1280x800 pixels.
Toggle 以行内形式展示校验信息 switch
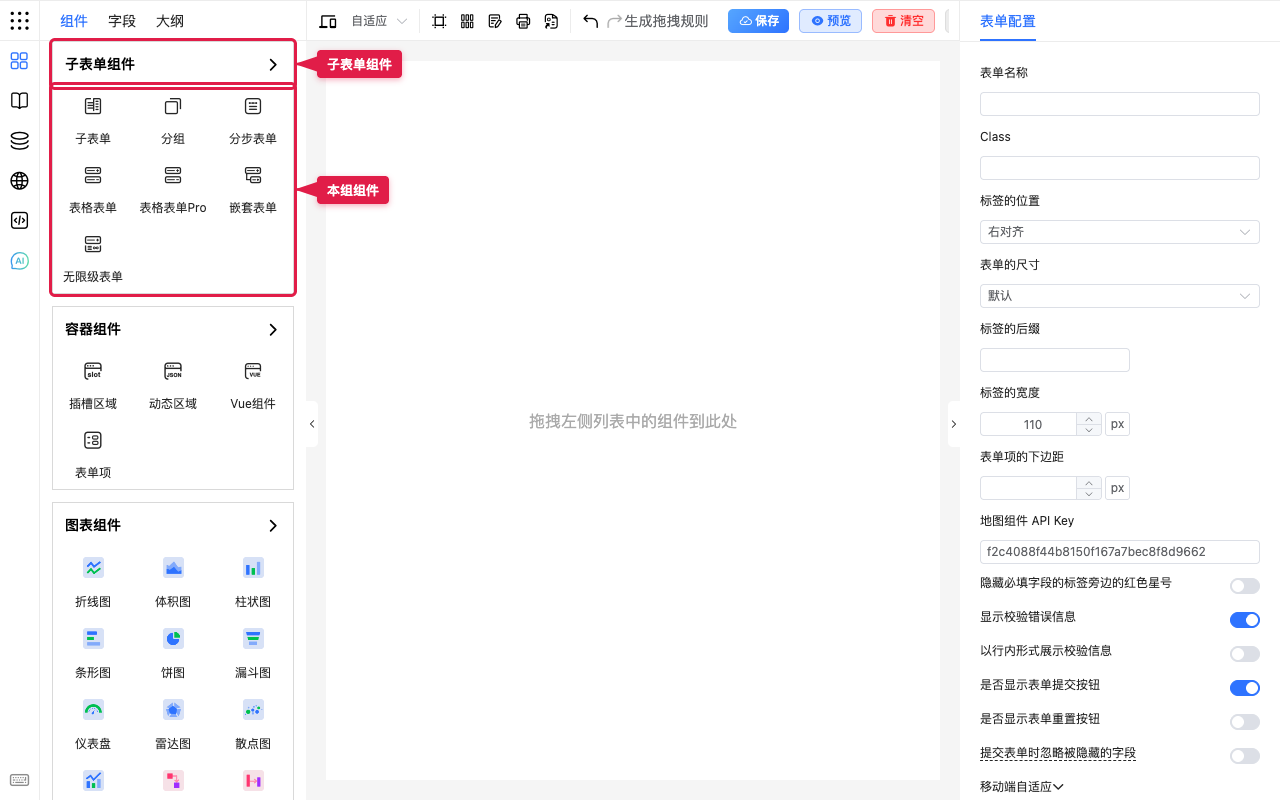tap(1244, 654)
